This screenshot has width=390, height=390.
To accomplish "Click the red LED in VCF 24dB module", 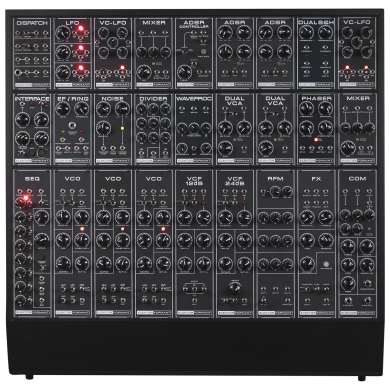I will coord(244,203).
